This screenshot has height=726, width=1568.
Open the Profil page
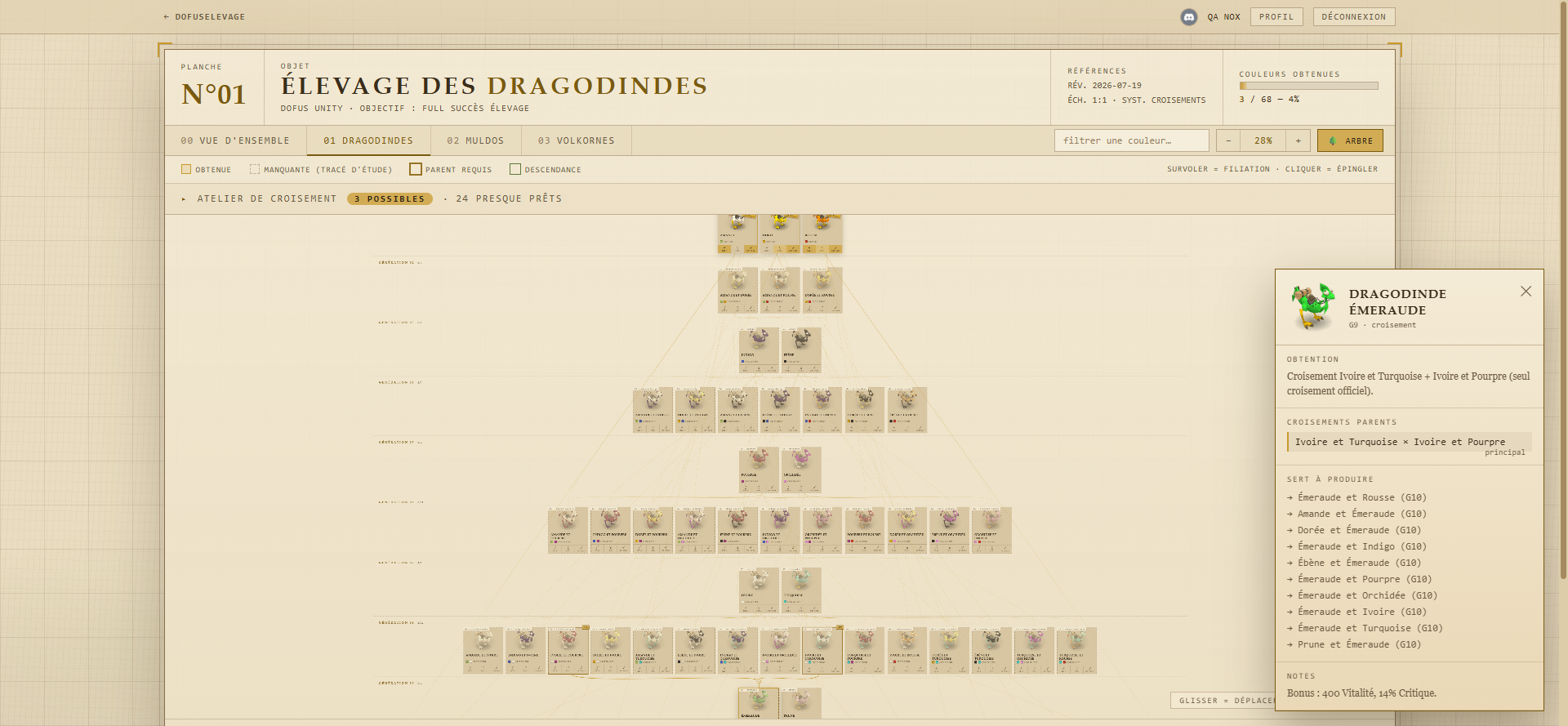click(x=1276, y=16)
